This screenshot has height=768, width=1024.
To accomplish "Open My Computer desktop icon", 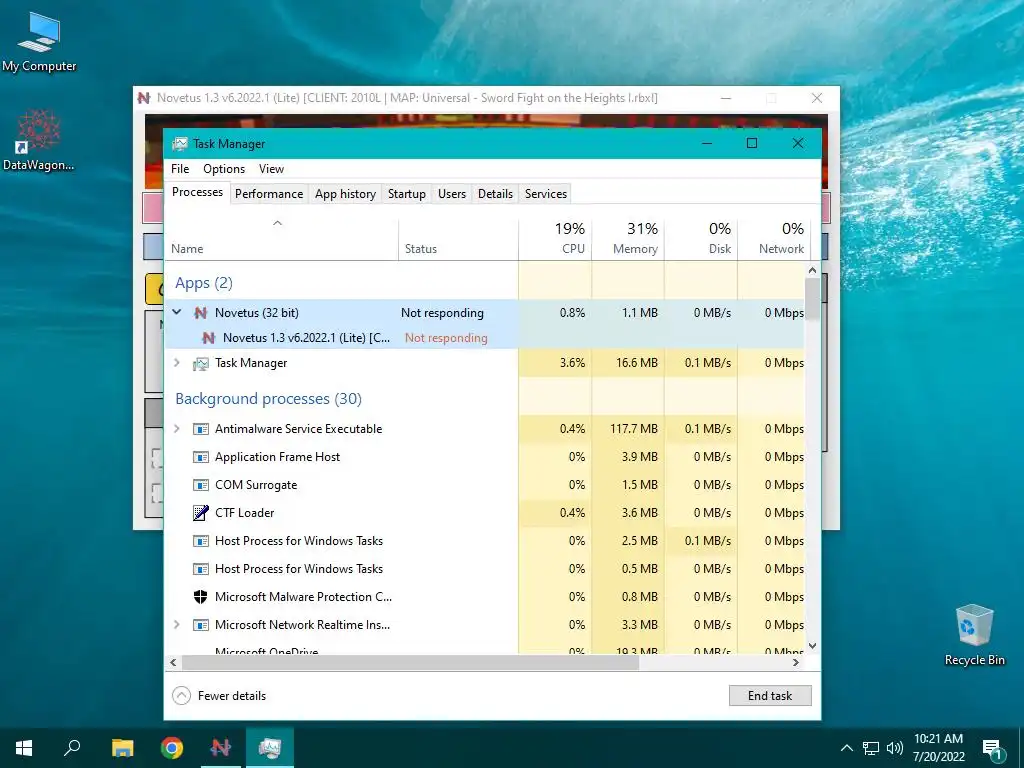I will click(39, 40).
